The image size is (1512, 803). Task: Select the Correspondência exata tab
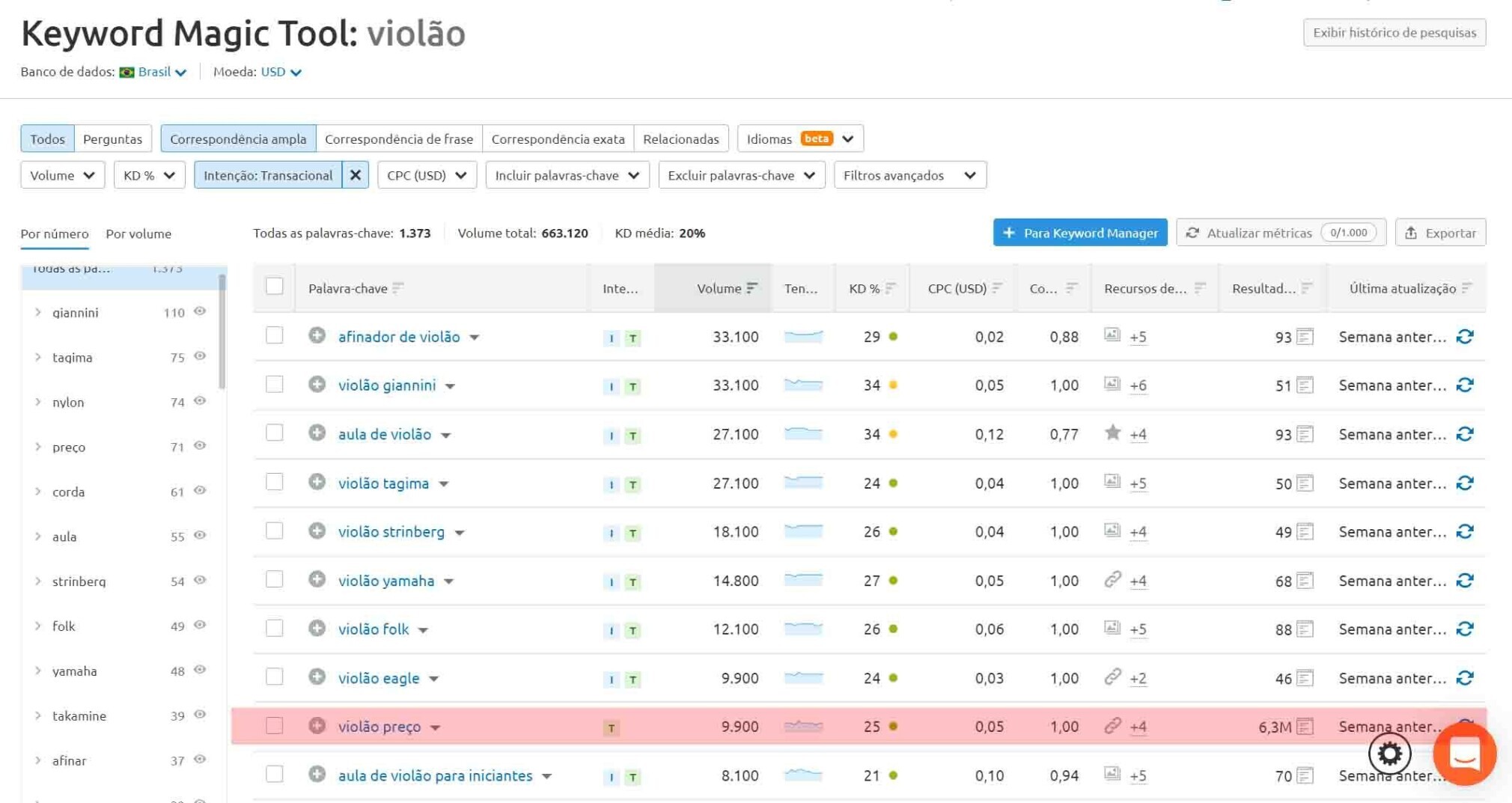point(558,138)
